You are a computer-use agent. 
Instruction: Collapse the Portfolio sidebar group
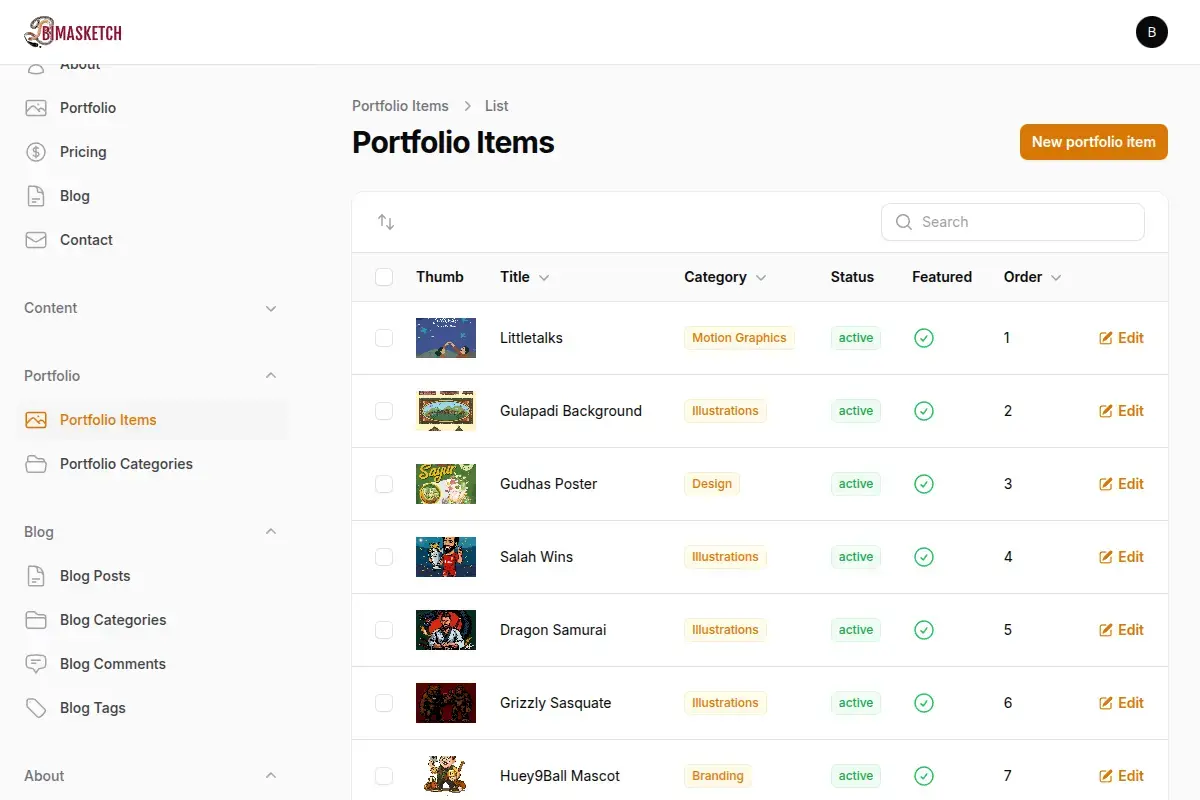[271, 376]
